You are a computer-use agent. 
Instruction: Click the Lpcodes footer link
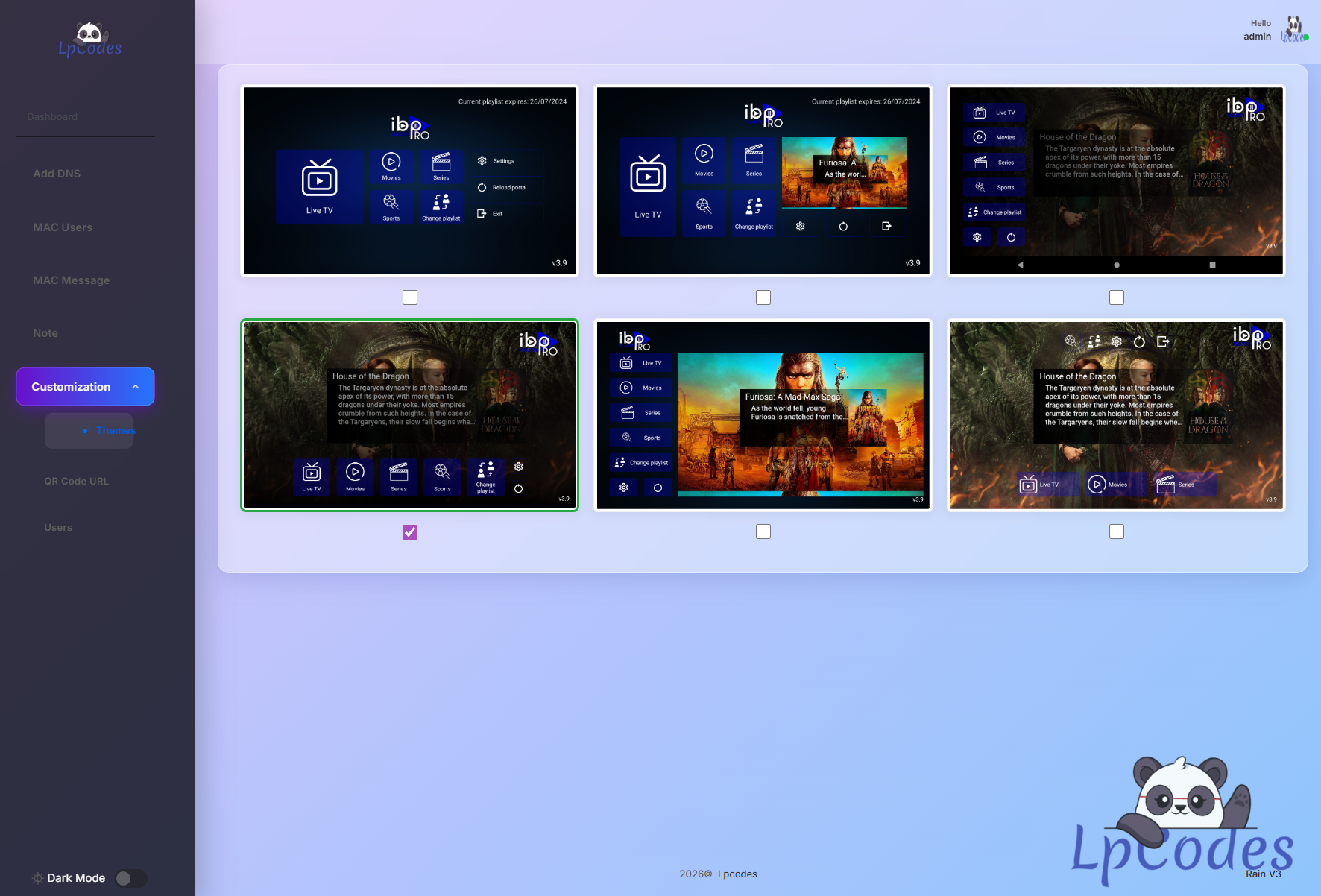coord(737,874)
